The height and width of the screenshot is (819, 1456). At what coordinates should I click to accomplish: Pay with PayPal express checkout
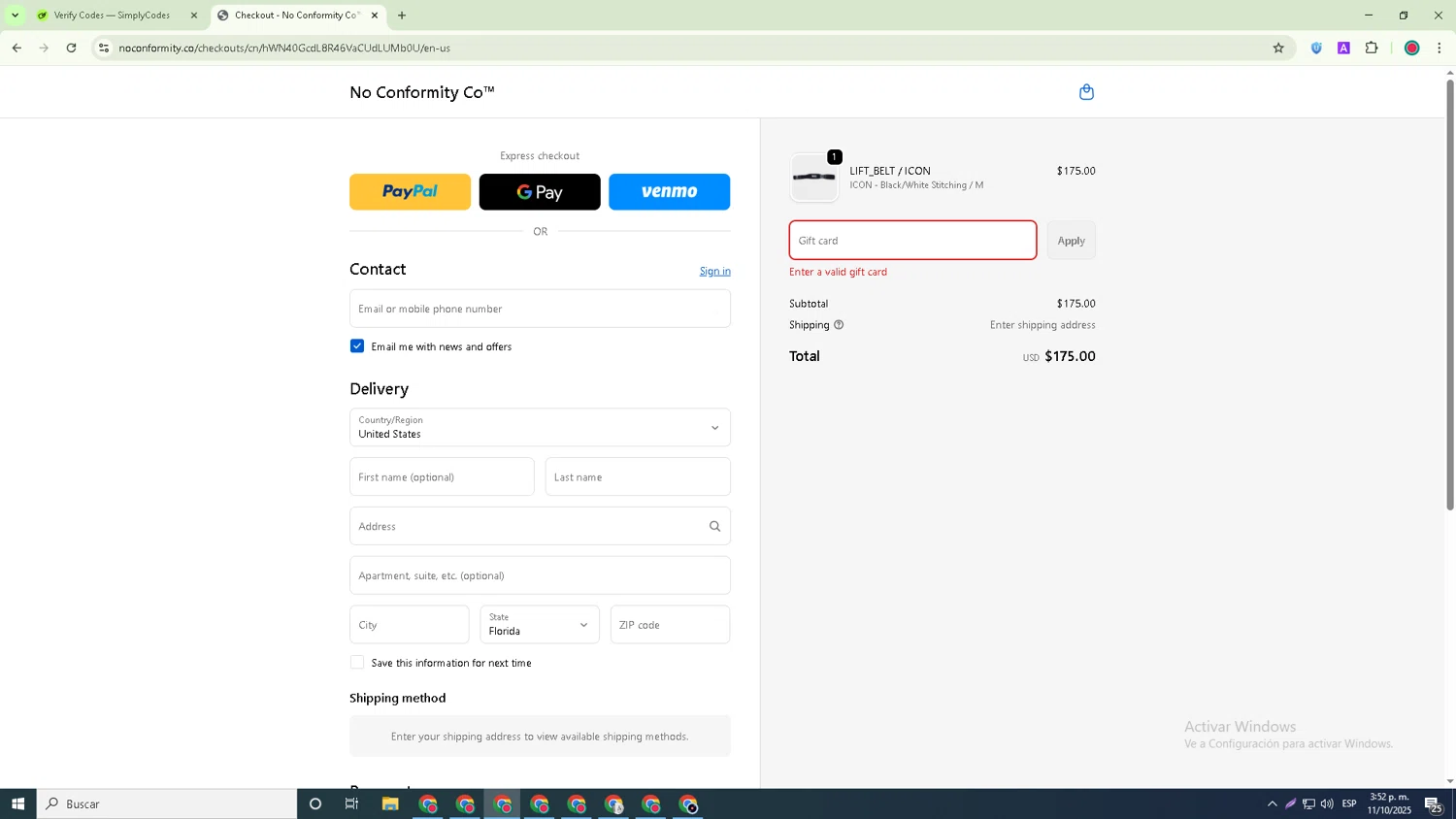[x=410, y=192]
